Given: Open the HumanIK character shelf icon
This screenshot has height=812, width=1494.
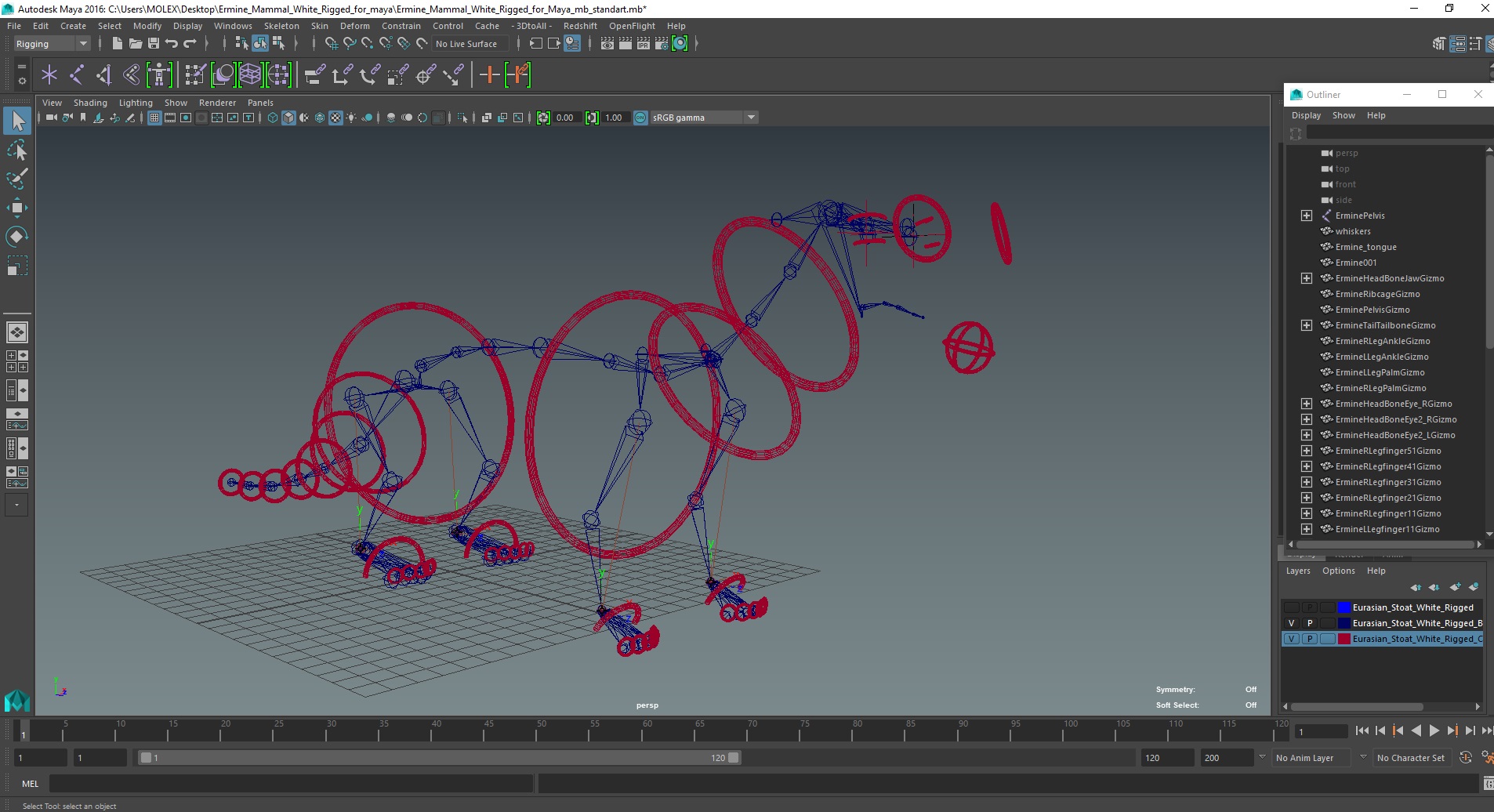Looking at the screenshot, I should point(159,75).
